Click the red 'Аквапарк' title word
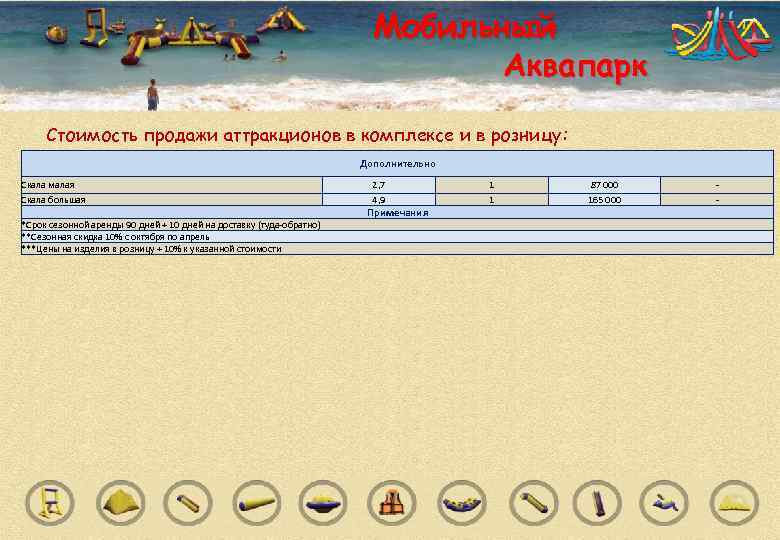Image resolution: width=780 pixels, height=540 pixels. [576, 66]
